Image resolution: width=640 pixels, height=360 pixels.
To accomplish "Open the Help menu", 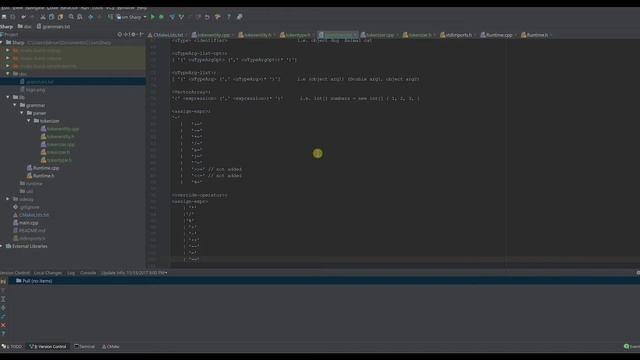I will coord(142,8).
